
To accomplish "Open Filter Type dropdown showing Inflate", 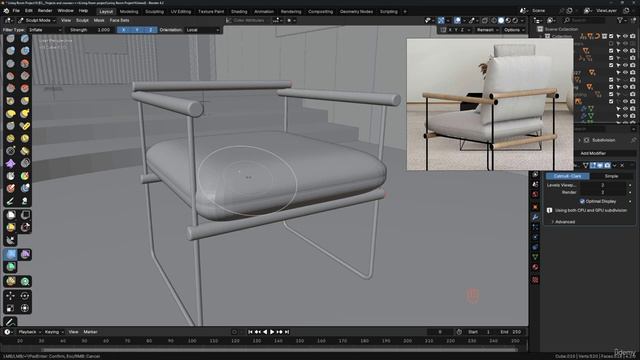I will coord(45,30).
